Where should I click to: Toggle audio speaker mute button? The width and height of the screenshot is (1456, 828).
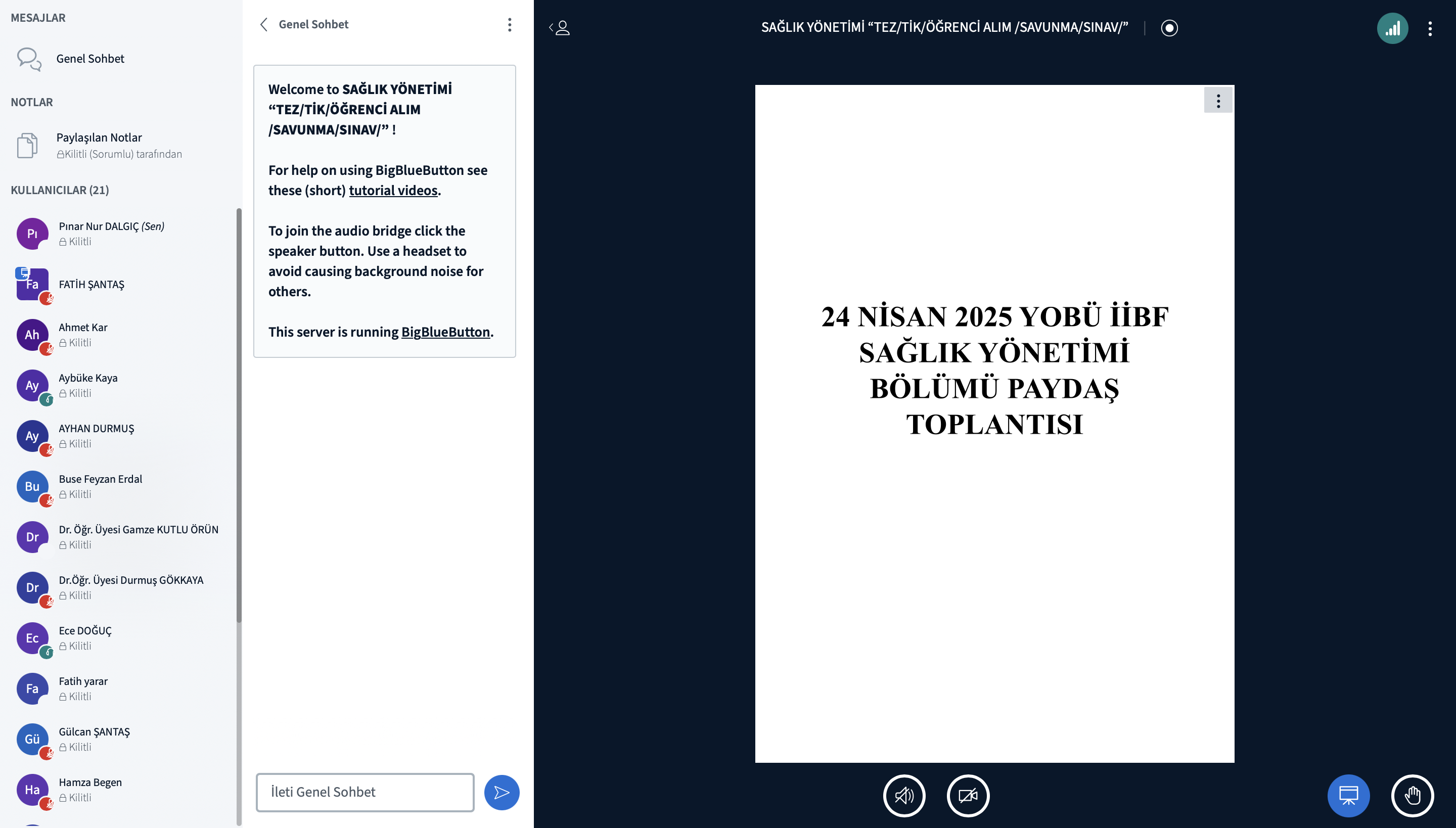[904, 796]
